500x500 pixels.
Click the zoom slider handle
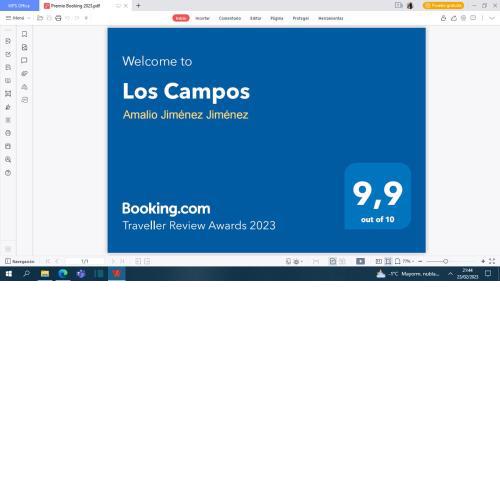click(x=445, y=261)
